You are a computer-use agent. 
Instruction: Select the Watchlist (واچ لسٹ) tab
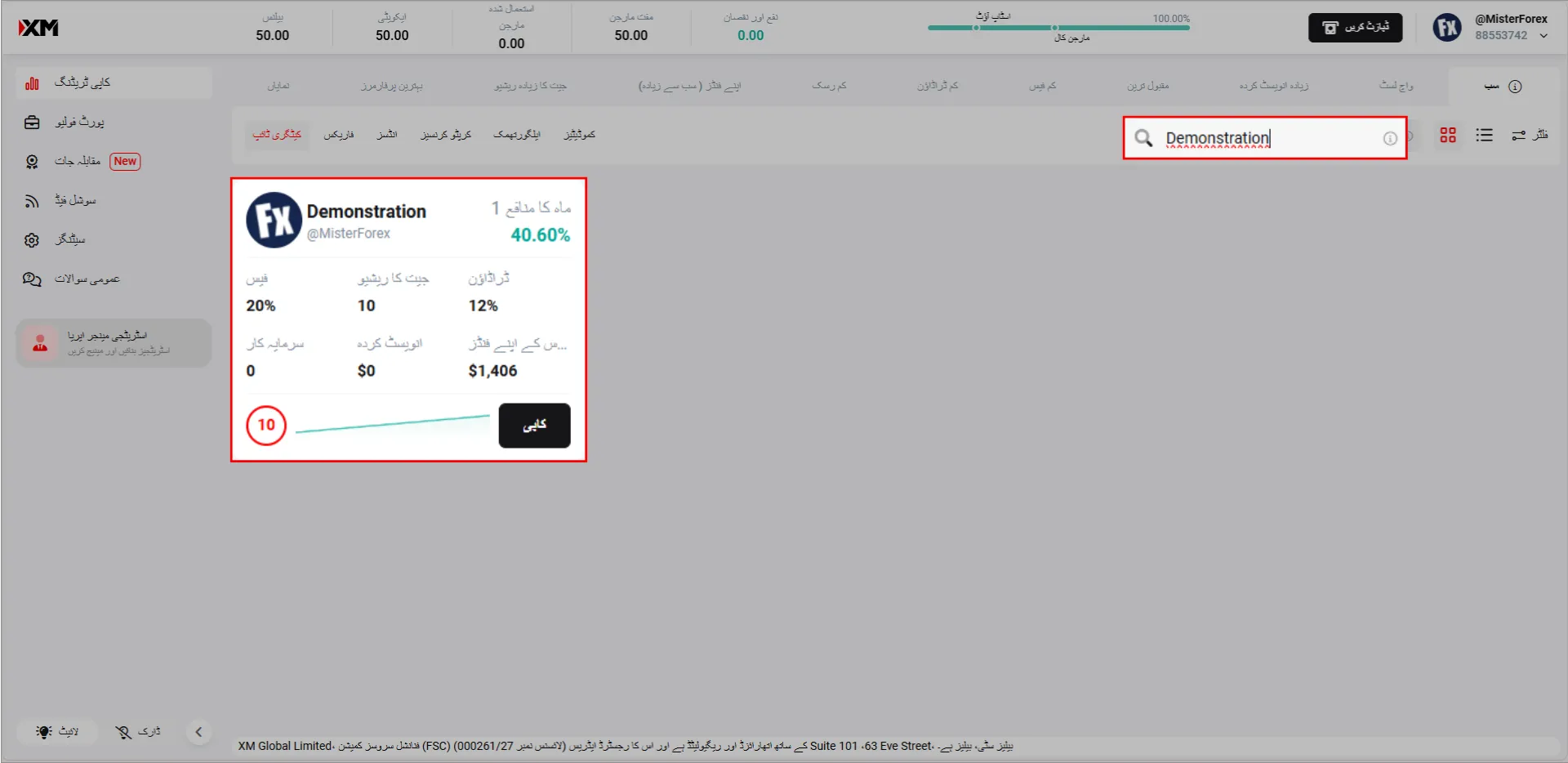coord(1396,86)
